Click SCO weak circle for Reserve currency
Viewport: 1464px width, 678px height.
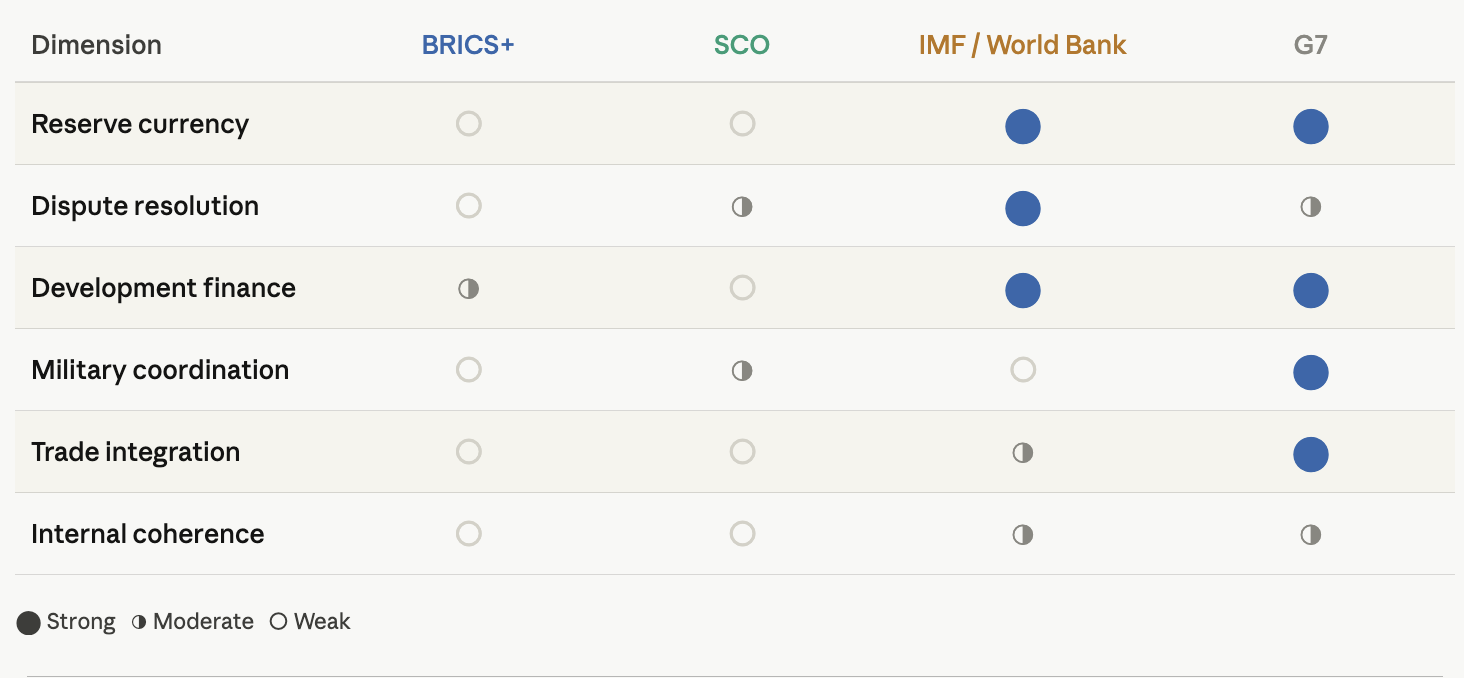point(741,124)
